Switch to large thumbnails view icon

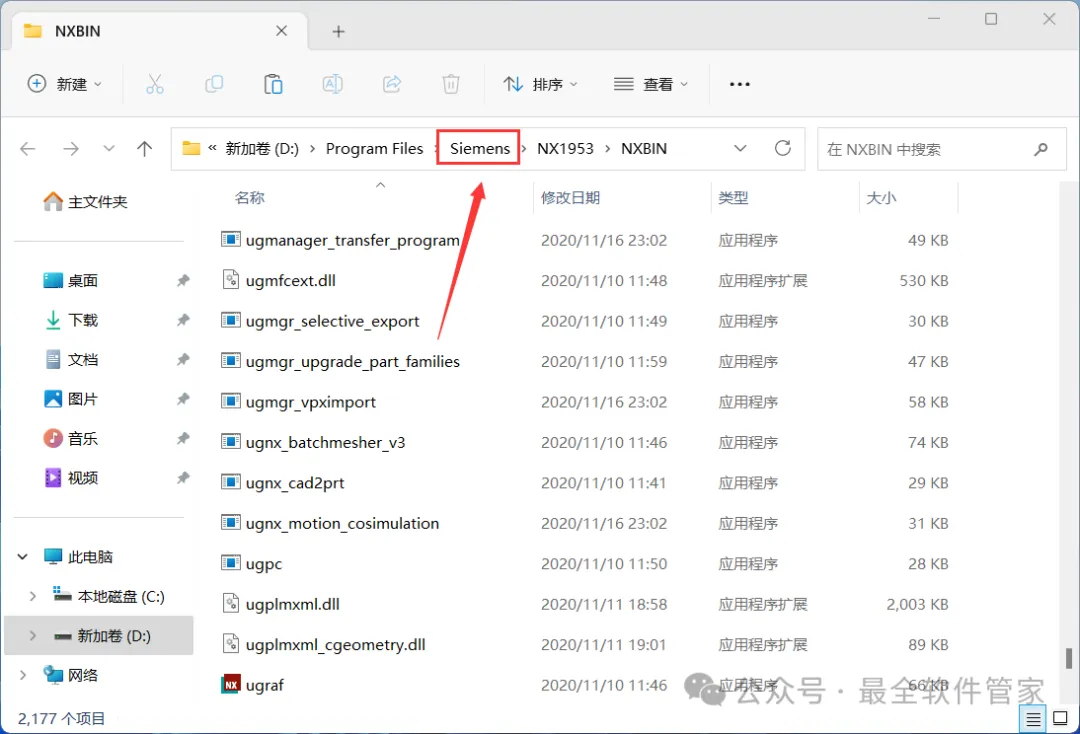coord(1061,719)
